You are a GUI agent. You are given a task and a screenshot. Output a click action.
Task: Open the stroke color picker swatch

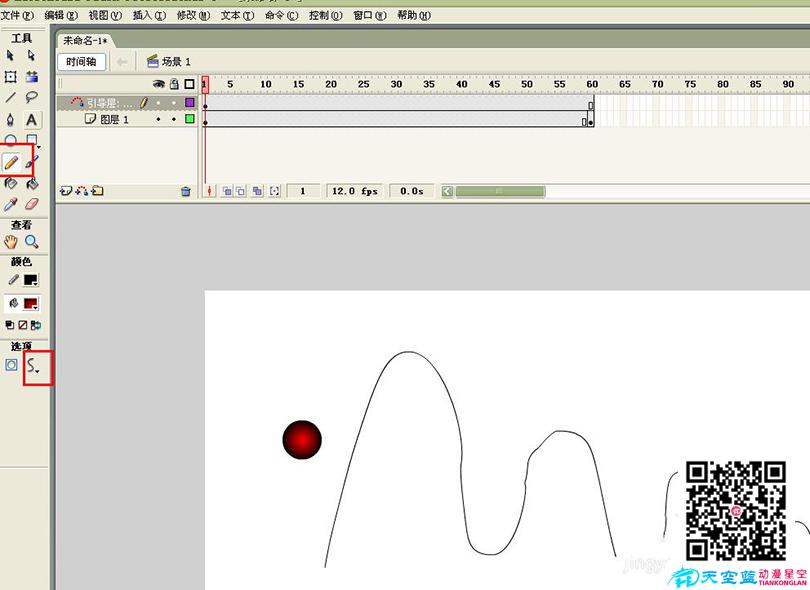(31, 281)
